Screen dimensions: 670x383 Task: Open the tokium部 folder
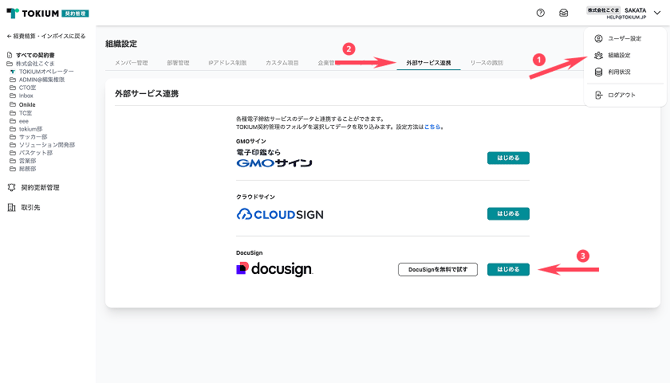pos(30,129)
